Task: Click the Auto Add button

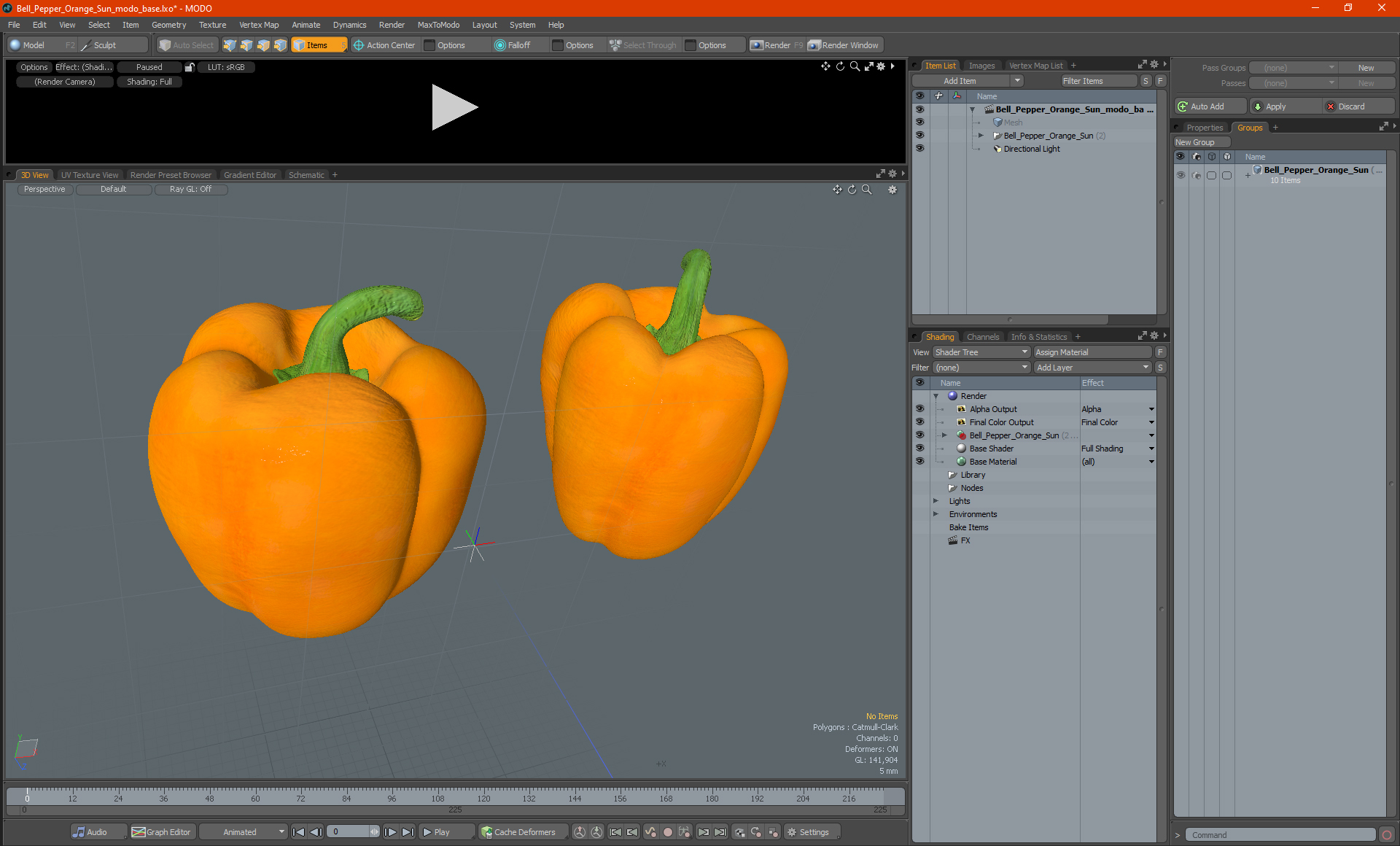Action: coord(1209,106)
